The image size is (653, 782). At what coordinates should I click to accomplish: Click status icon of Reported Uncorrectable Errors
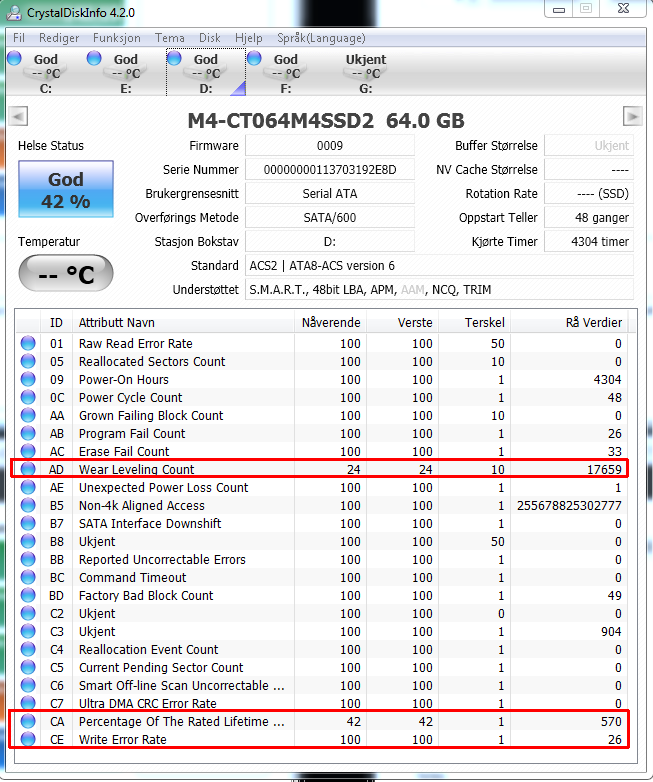[x=28, y=559]
